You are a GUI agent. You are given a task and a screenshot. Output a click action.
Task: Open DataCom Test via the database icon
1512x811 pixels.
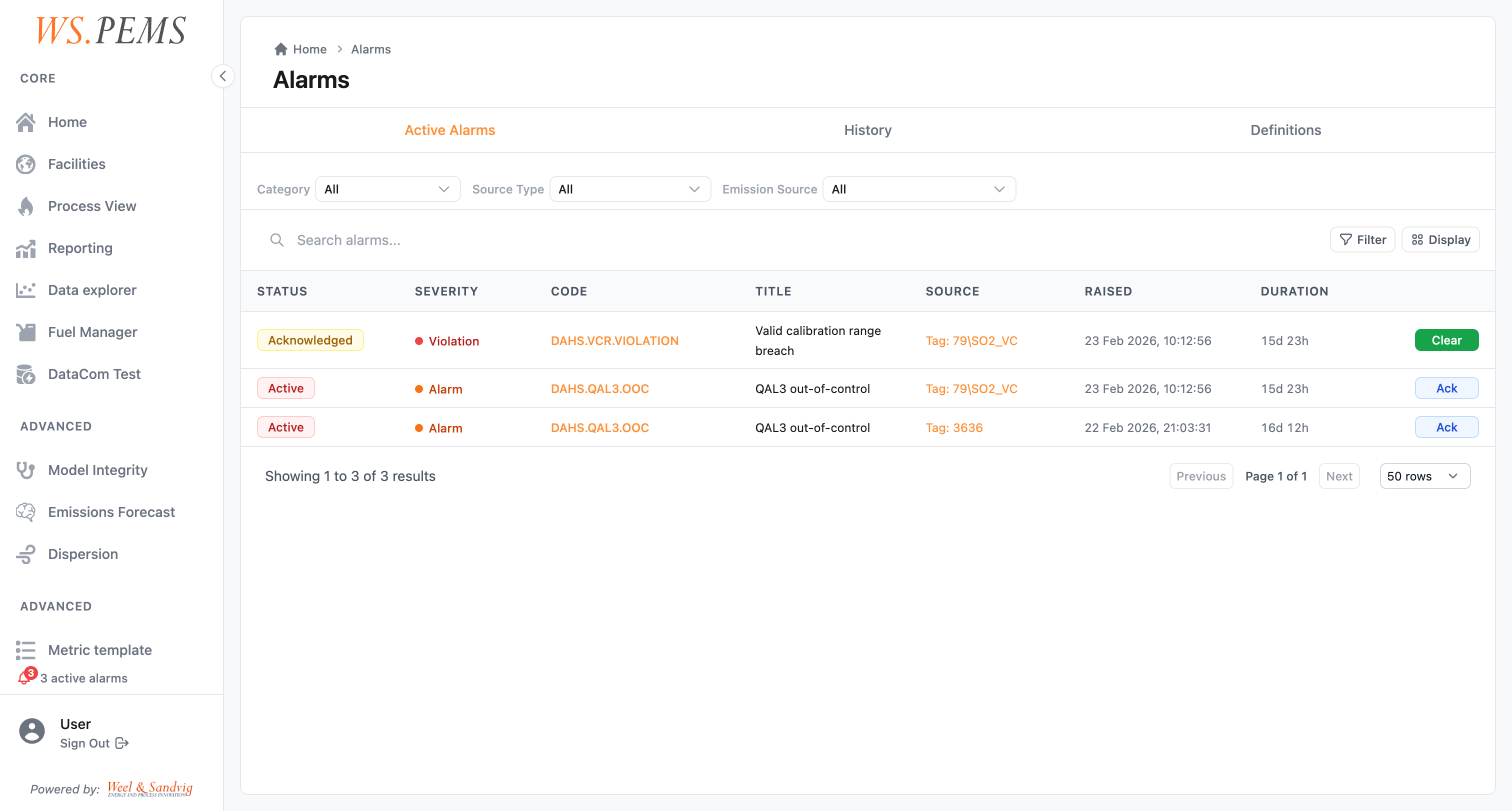[26, 374]
